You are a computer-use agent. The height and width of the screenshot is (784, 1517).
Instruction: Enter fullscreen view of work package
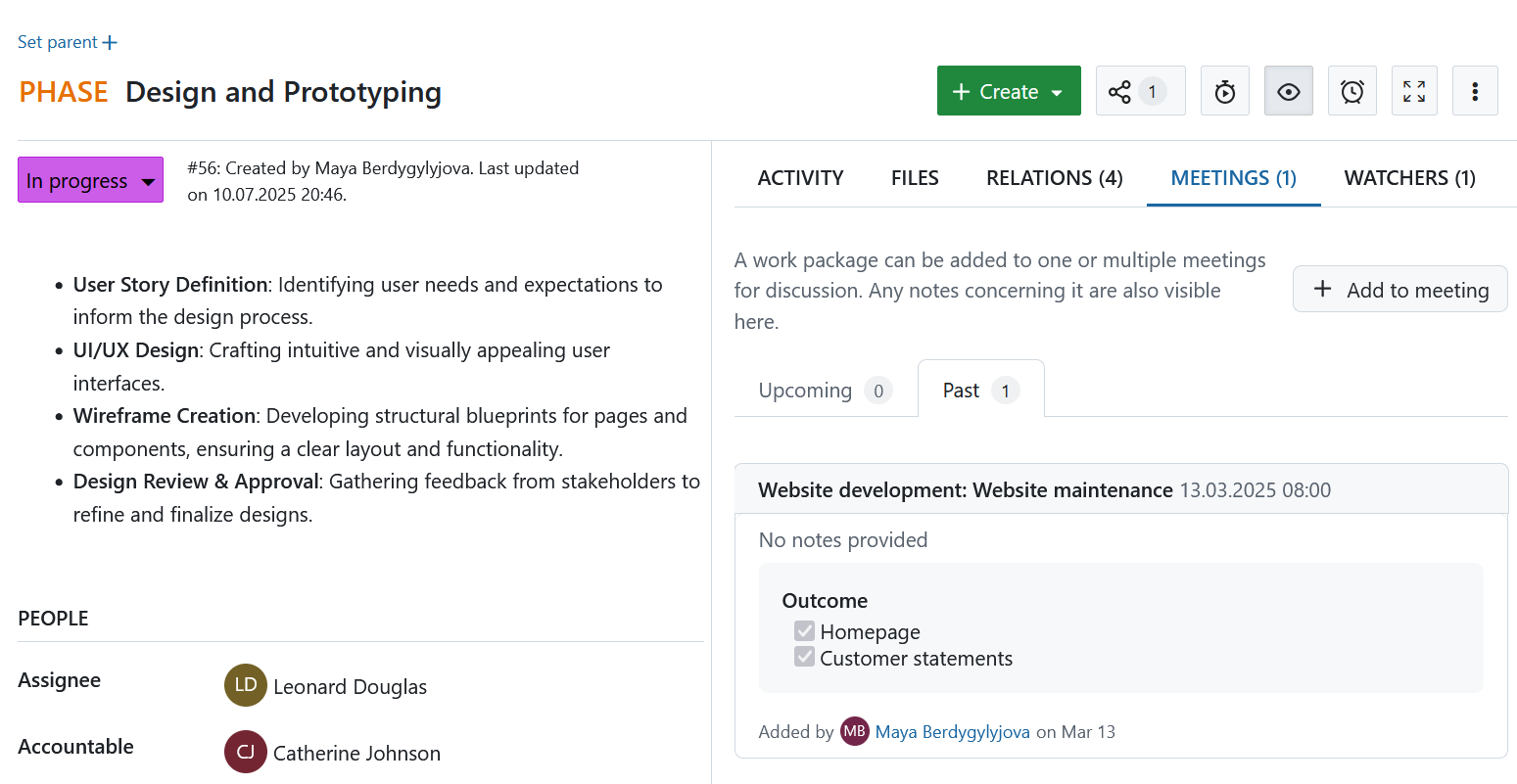1413,91
